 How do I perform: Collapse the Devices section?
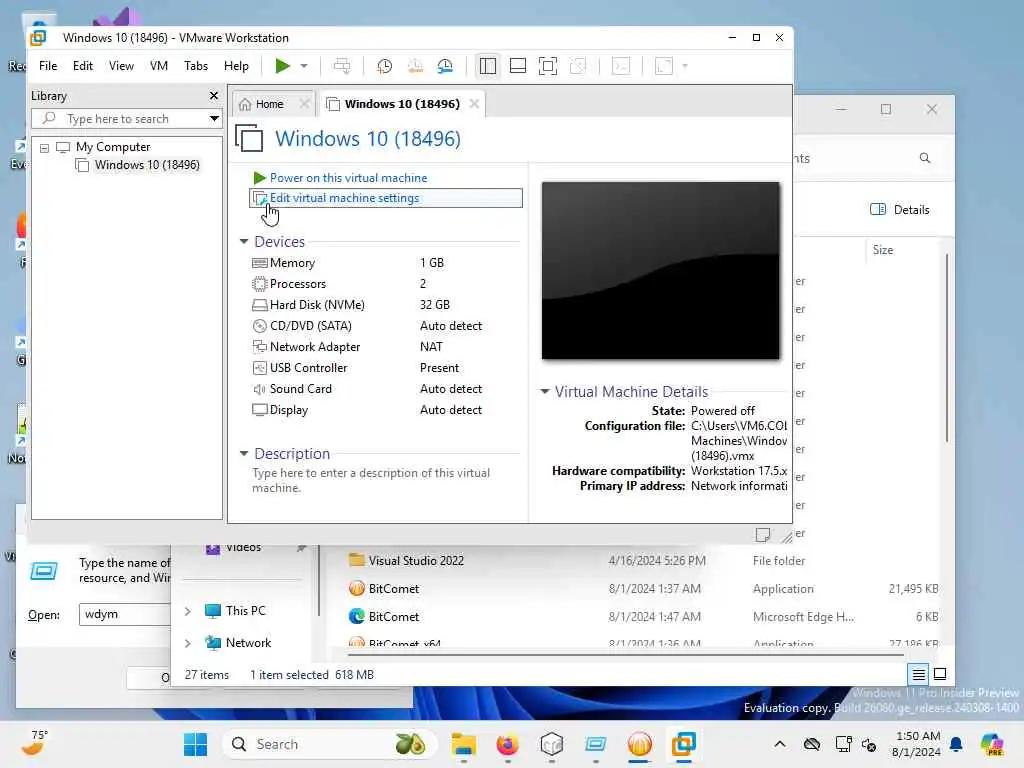[x=244, y=242]
